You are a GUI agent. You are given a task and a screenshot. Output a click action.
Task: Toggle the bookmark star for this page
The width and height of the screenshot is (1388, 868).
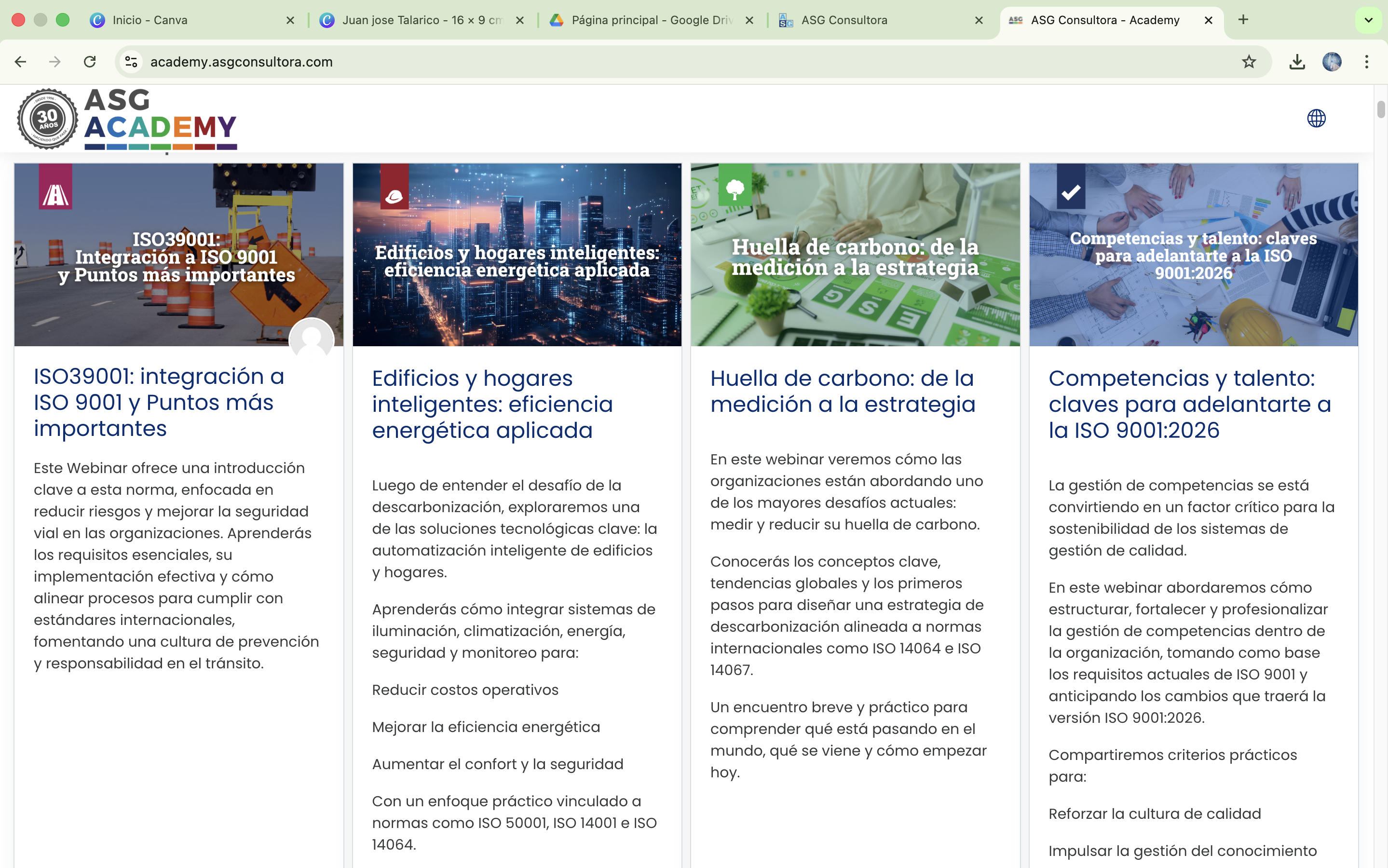click(x=1249, y=61)
